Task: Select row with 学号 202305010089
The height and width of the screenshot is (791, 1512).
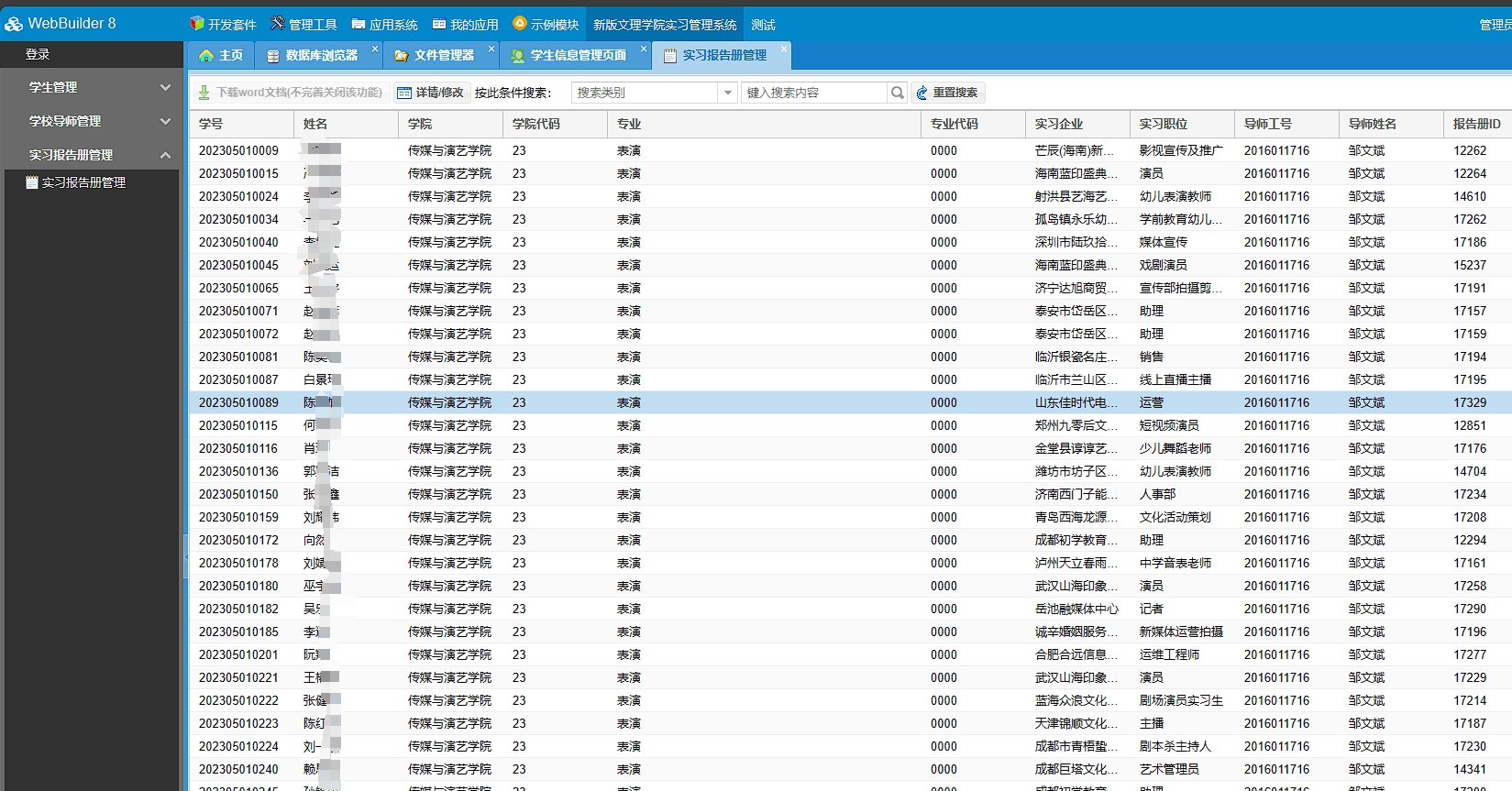Action: click(x=850, y=402)
